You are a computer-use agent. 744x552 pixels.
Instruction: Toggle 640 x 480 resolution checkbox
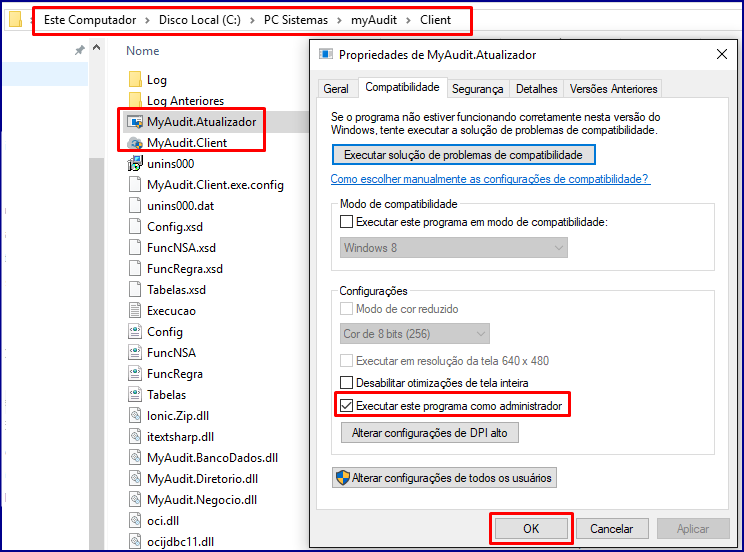[346, 360]
